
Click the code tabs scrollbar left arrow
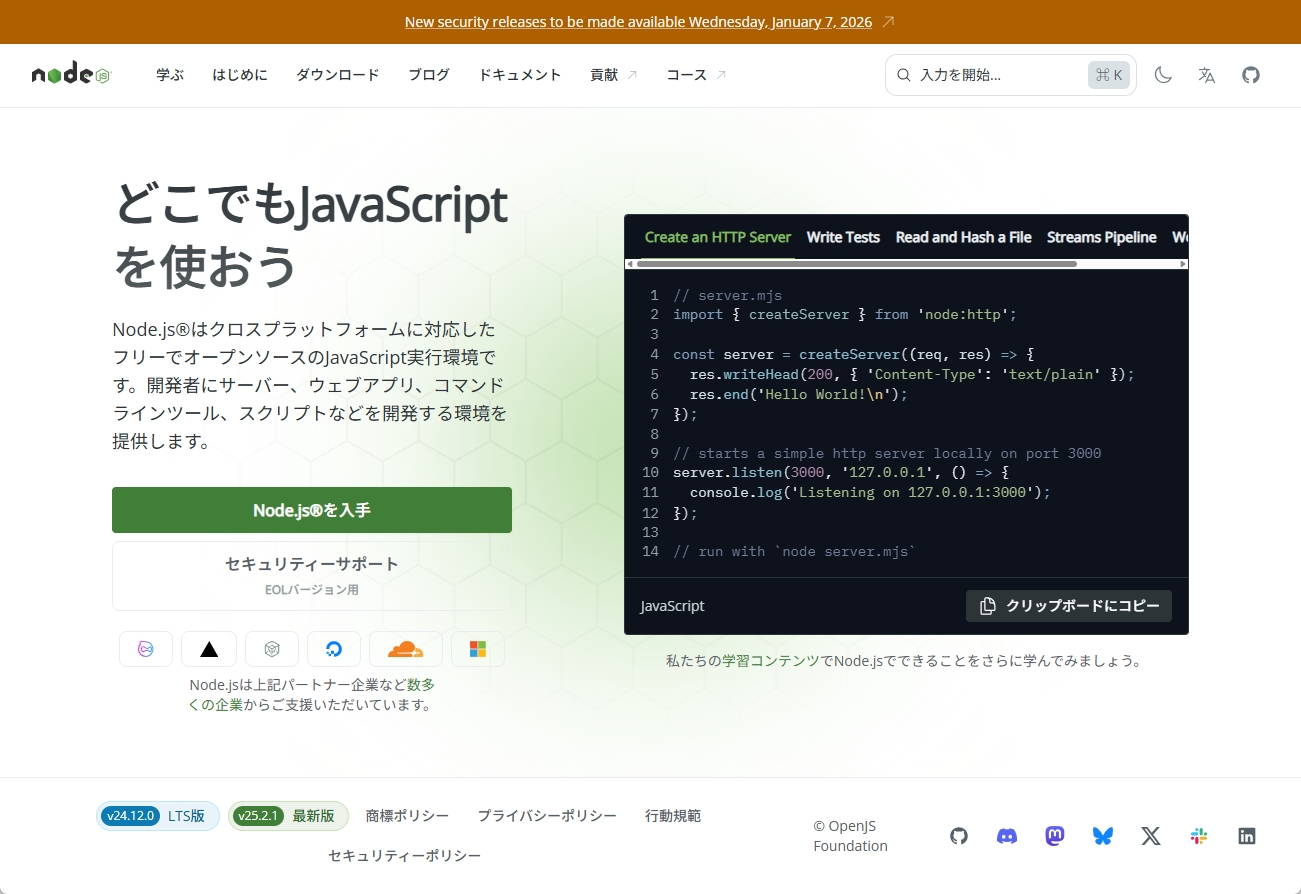point(630,264)
